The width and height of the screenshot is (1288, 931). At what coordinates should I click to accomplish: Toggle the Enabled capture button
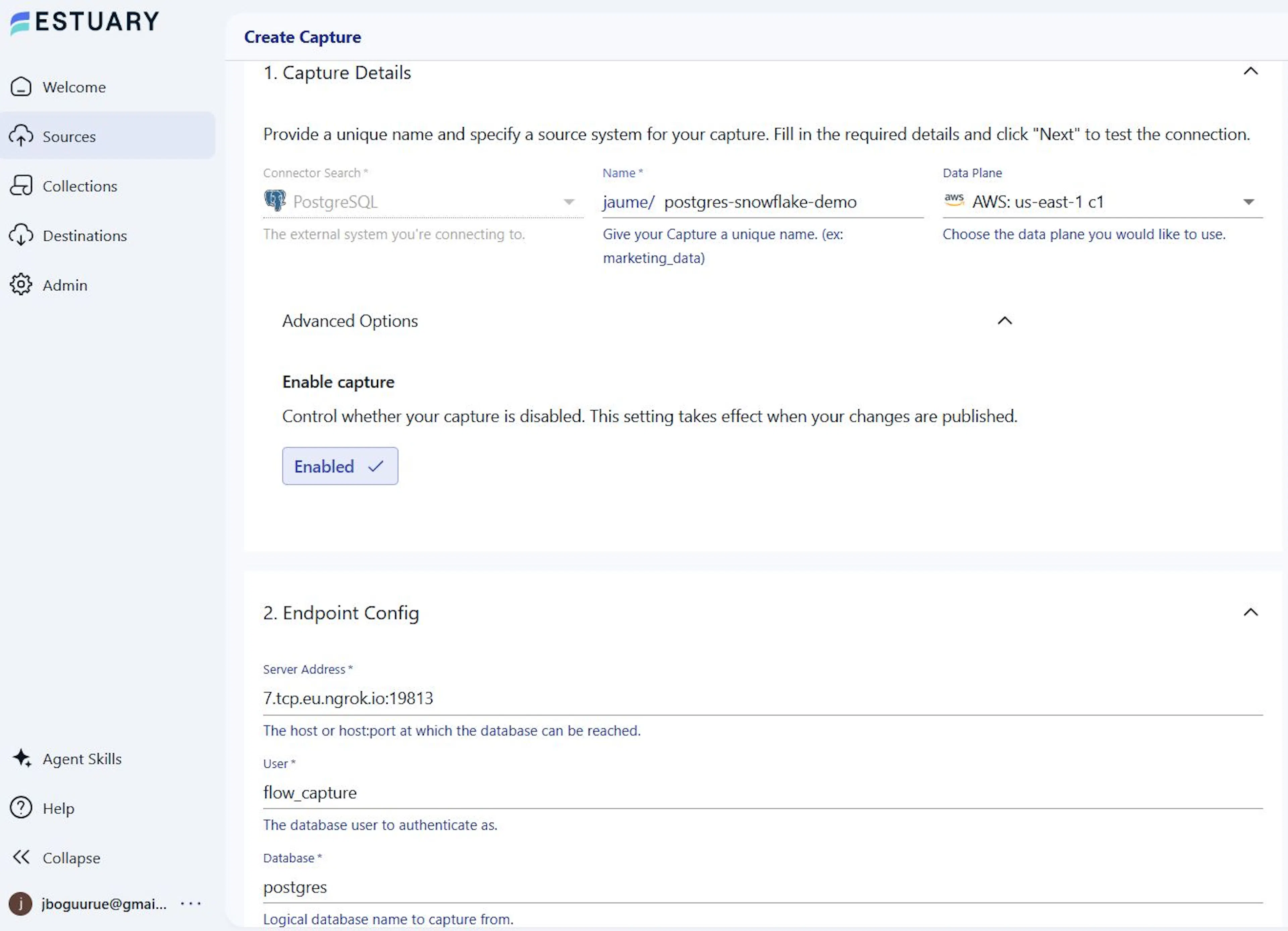click(340, 466)
